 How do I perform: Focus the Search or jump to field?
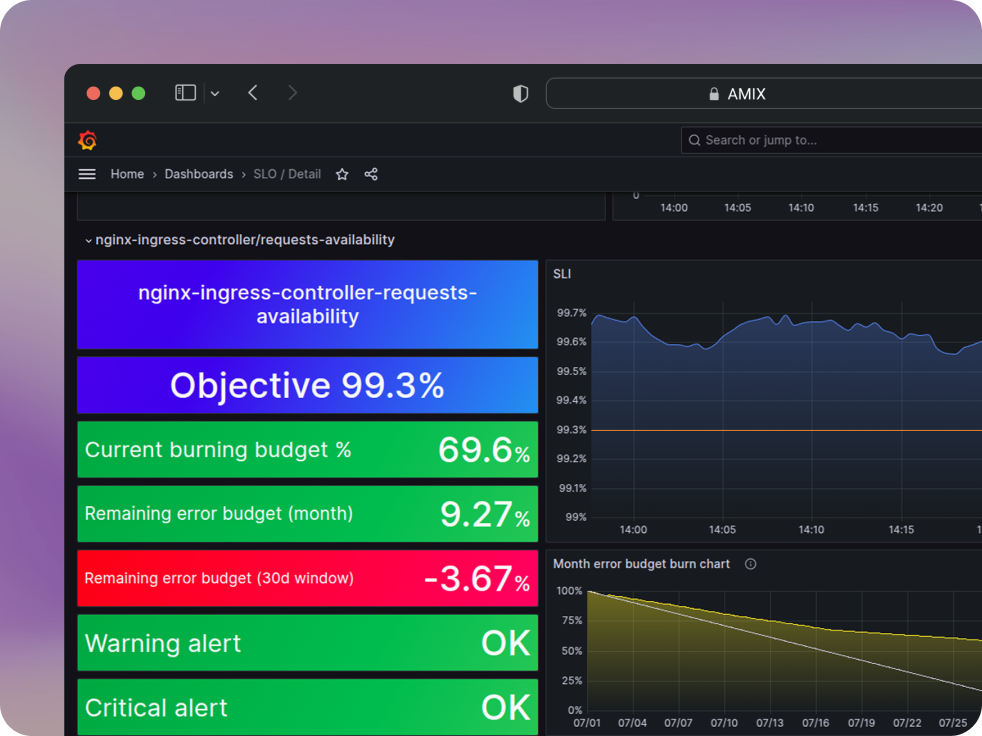(832, 140)
